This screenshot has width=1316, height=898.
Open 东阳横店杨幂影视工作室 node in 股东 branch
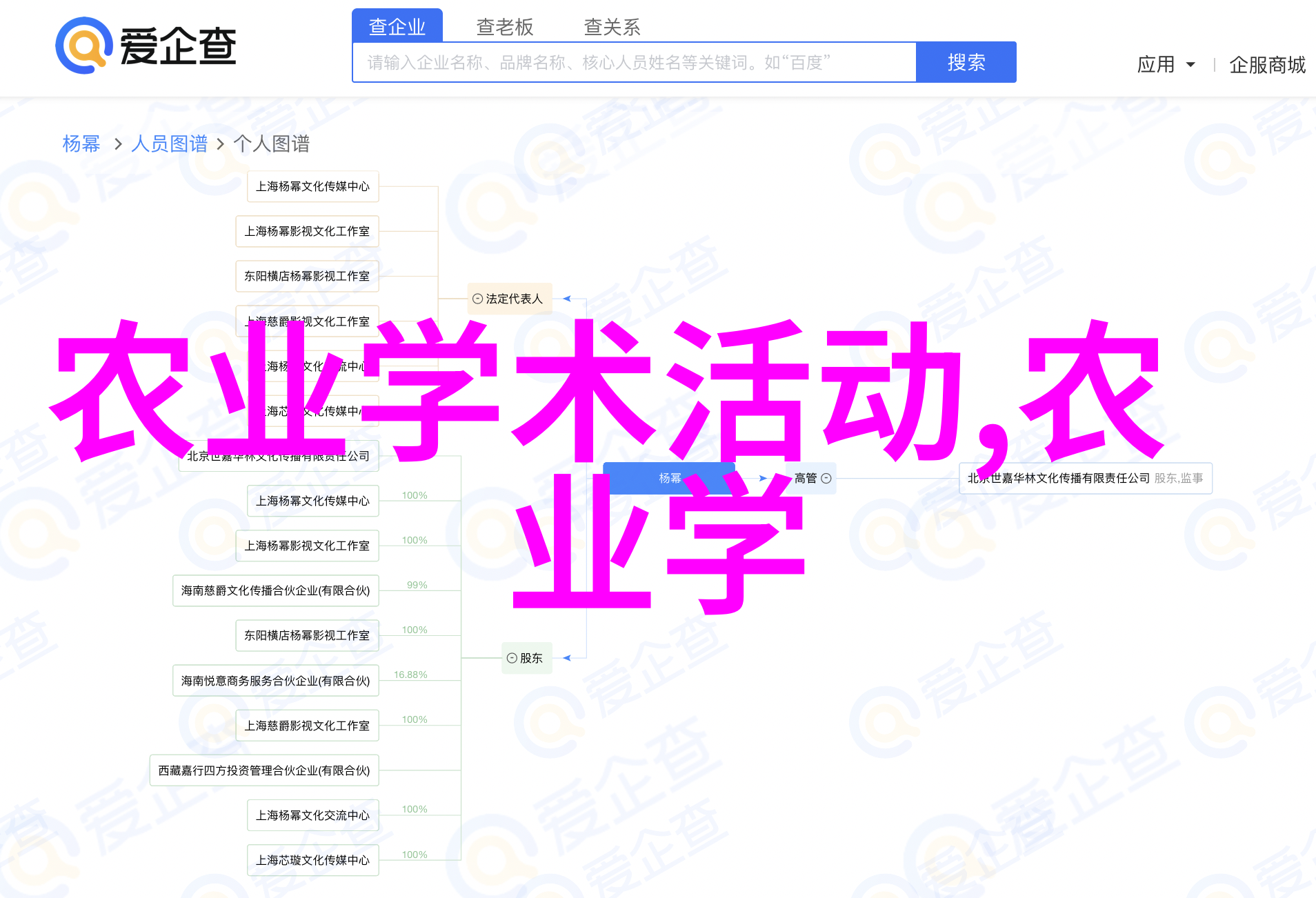pos(308,635)
